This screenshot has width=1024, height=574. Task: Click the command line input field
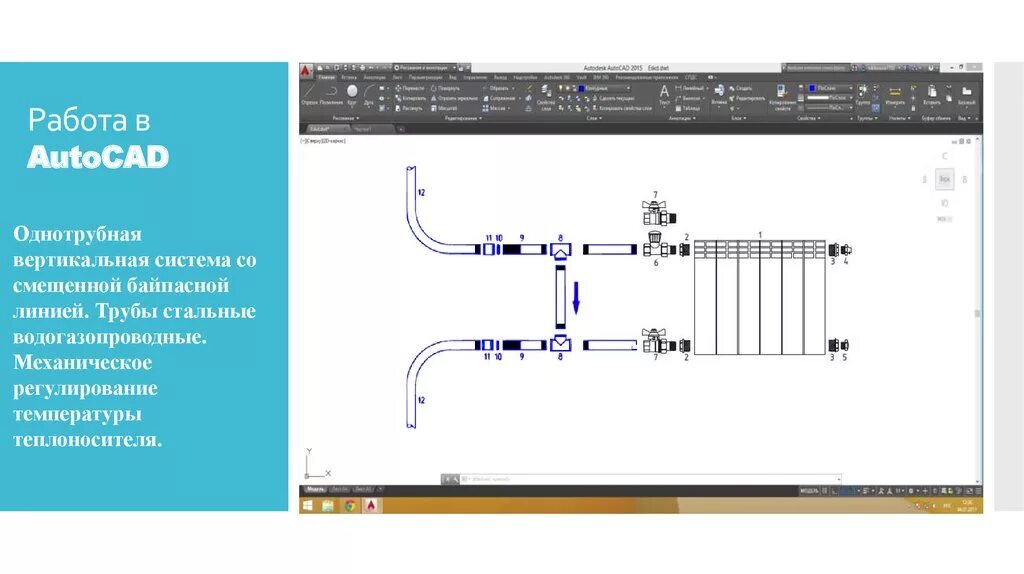pos(650,479)
